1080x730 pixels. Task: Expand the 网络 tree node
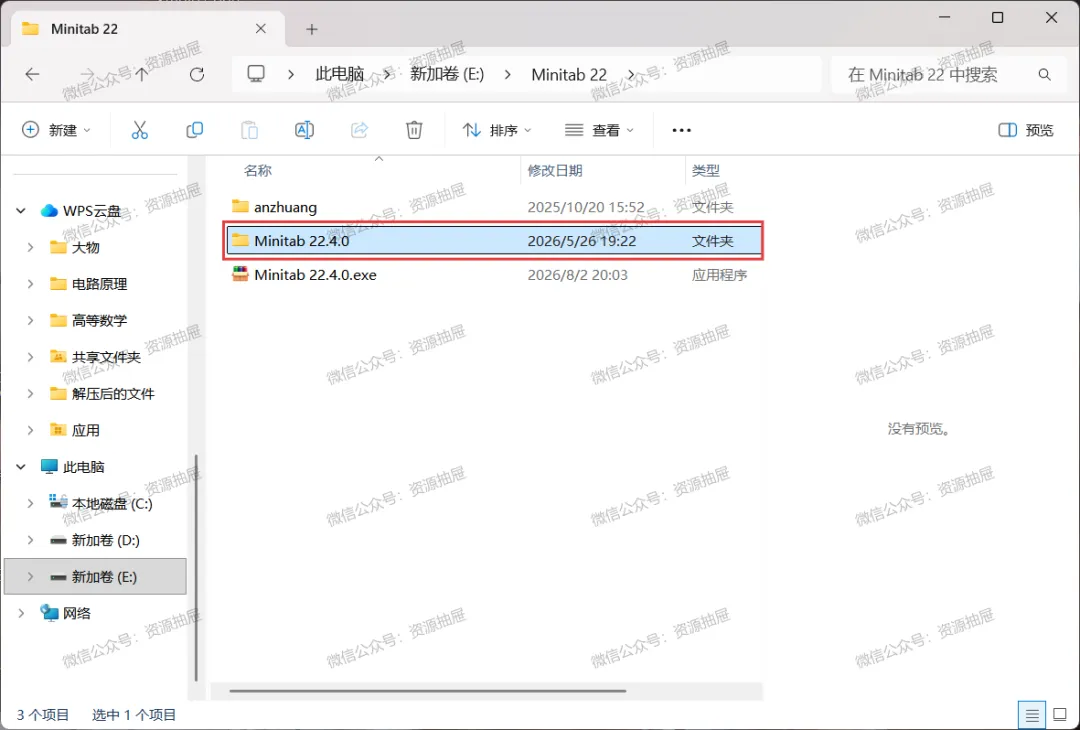(x=21, y=613)
